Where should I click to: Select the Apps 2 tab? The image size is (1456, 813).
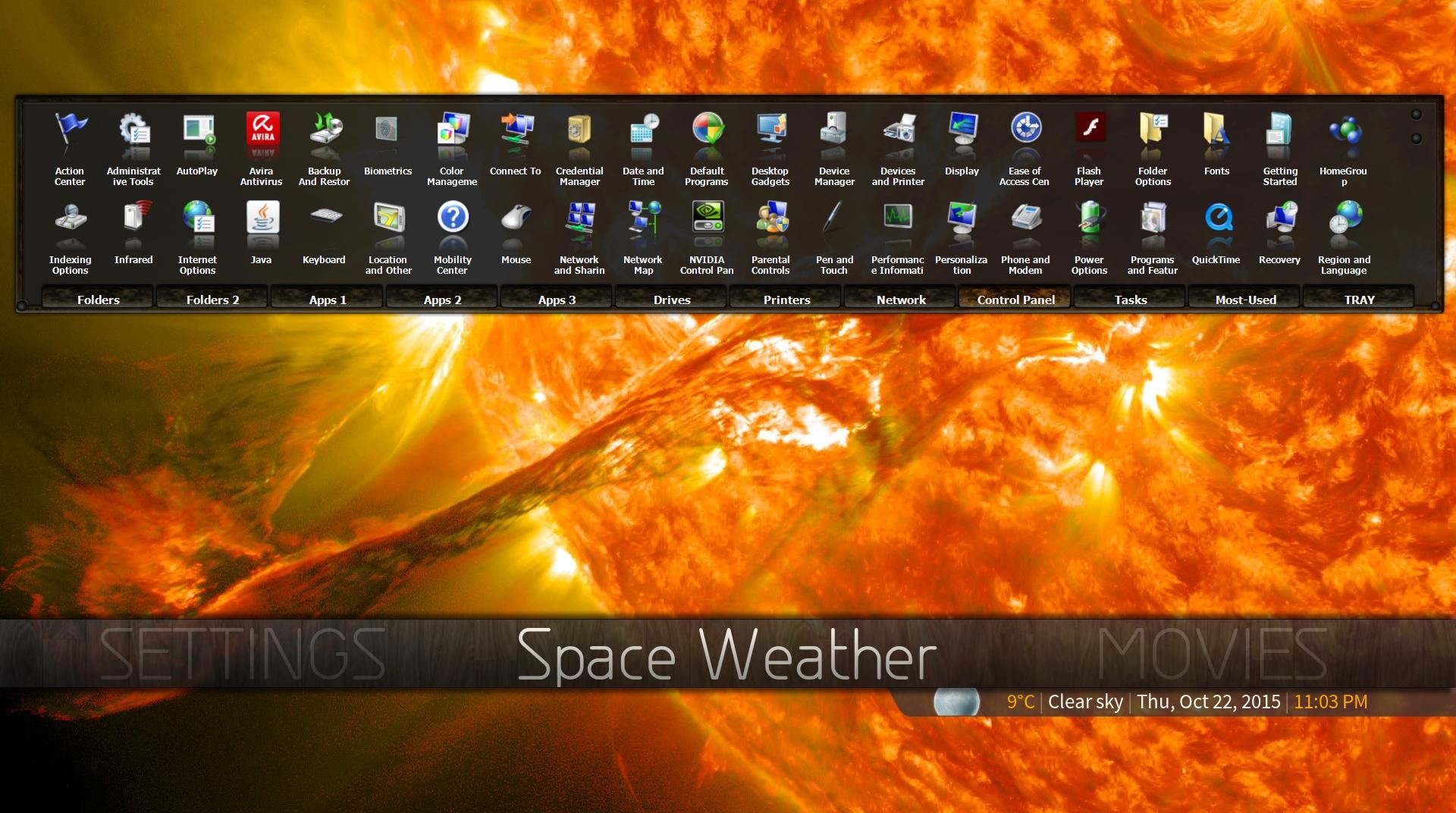442,300
